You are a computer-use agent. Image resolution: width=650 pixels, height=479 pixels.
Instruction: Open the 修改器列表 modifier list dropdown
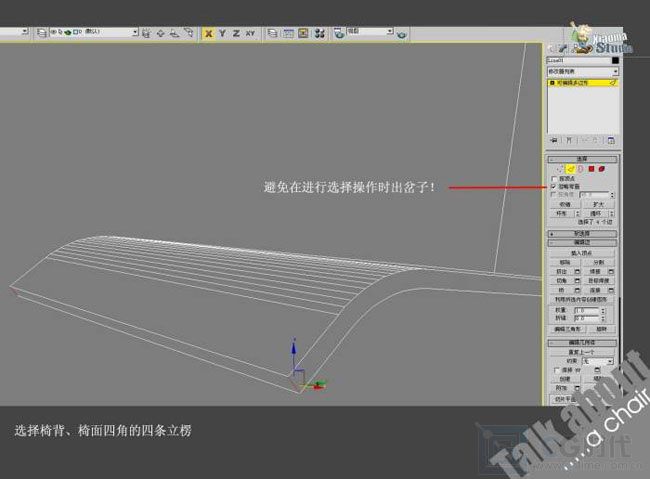582,72
